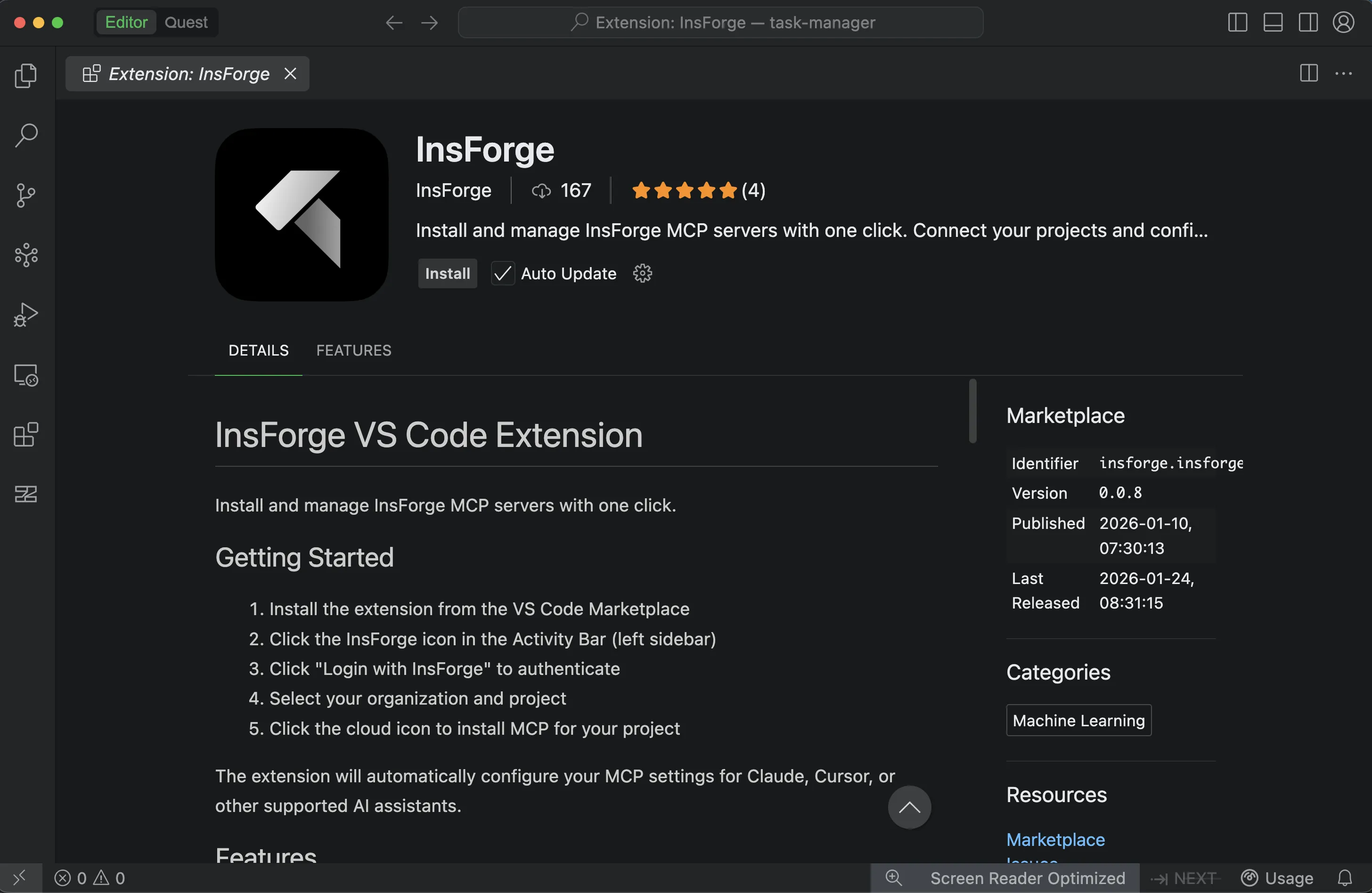Click the identifier insforge.insforge
Image resolution: width=1372 pixels, height=893 pixels.
(x=1170, y=463)
